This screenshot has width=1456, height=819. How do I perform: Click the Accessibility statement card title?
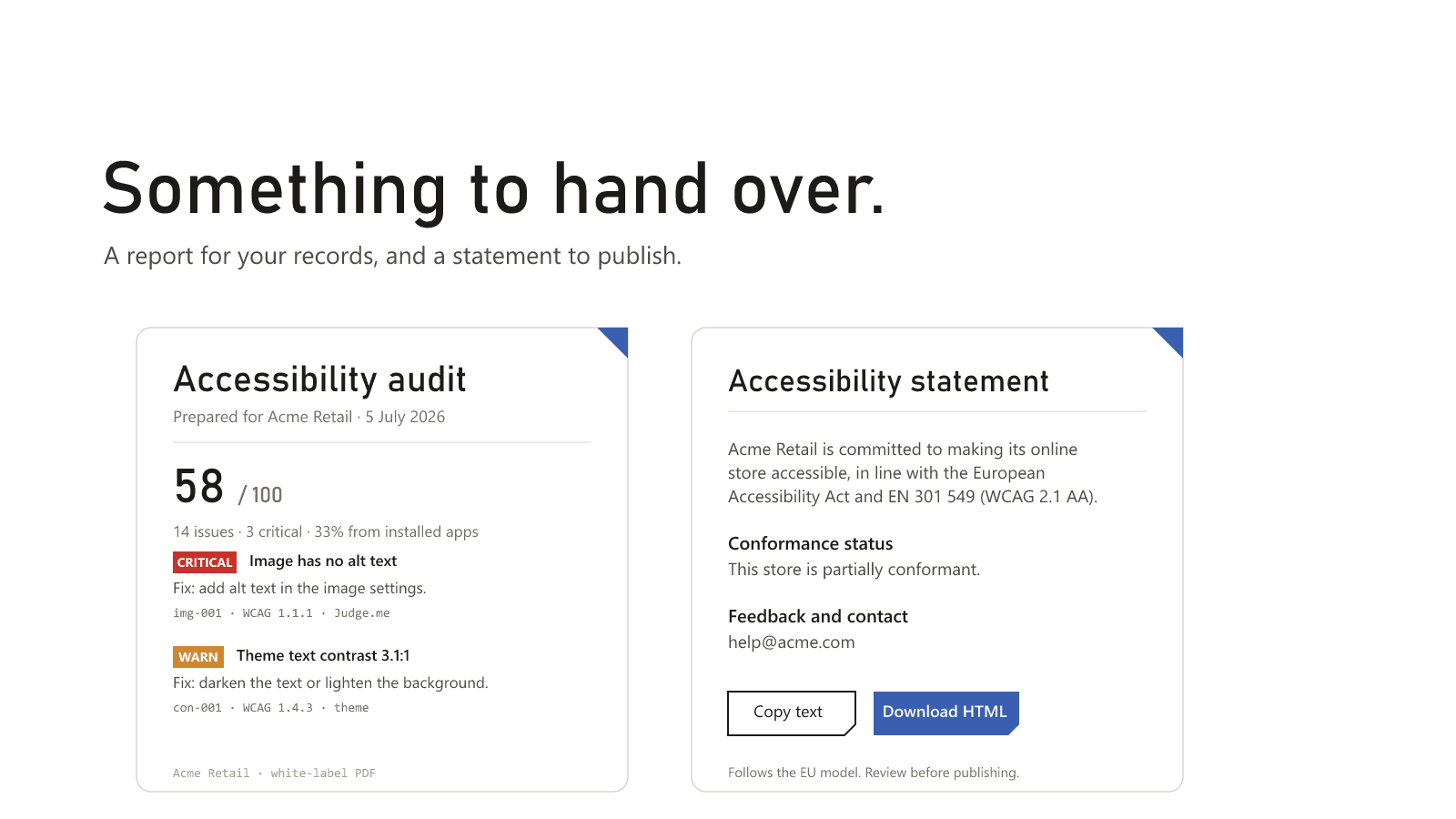pyautogui.click(x=888, y=381)
